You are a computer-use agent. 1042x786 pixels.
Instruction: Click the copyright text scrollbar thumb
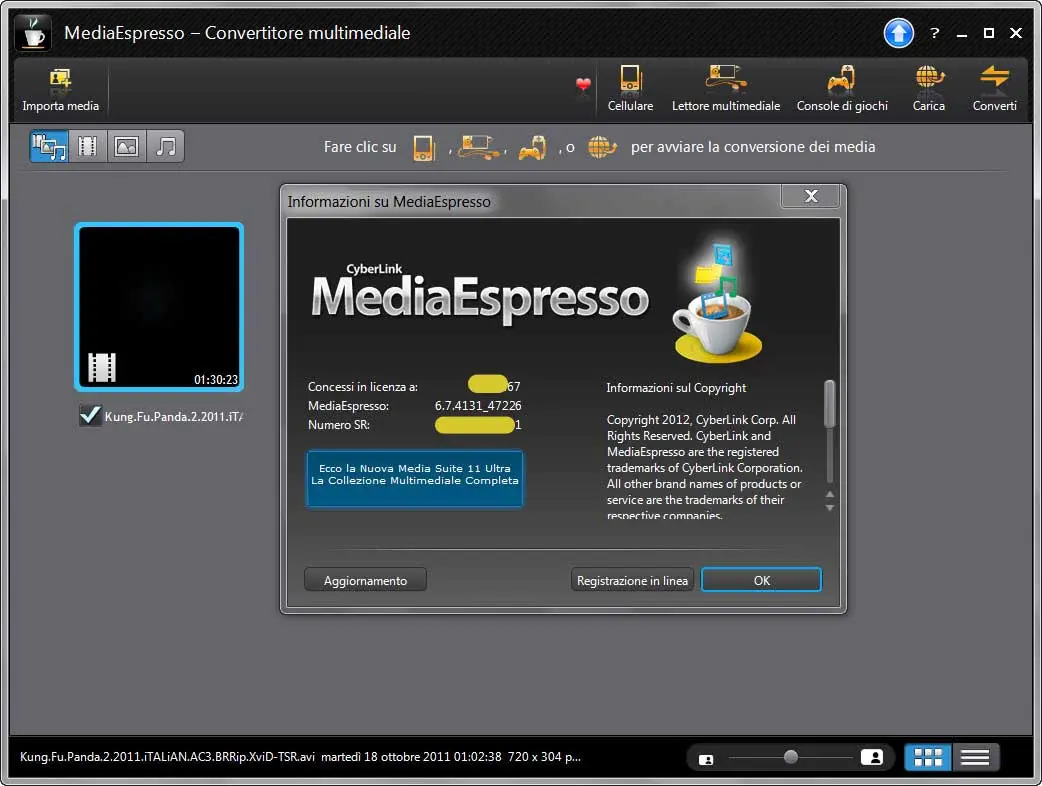click(829, 403)
